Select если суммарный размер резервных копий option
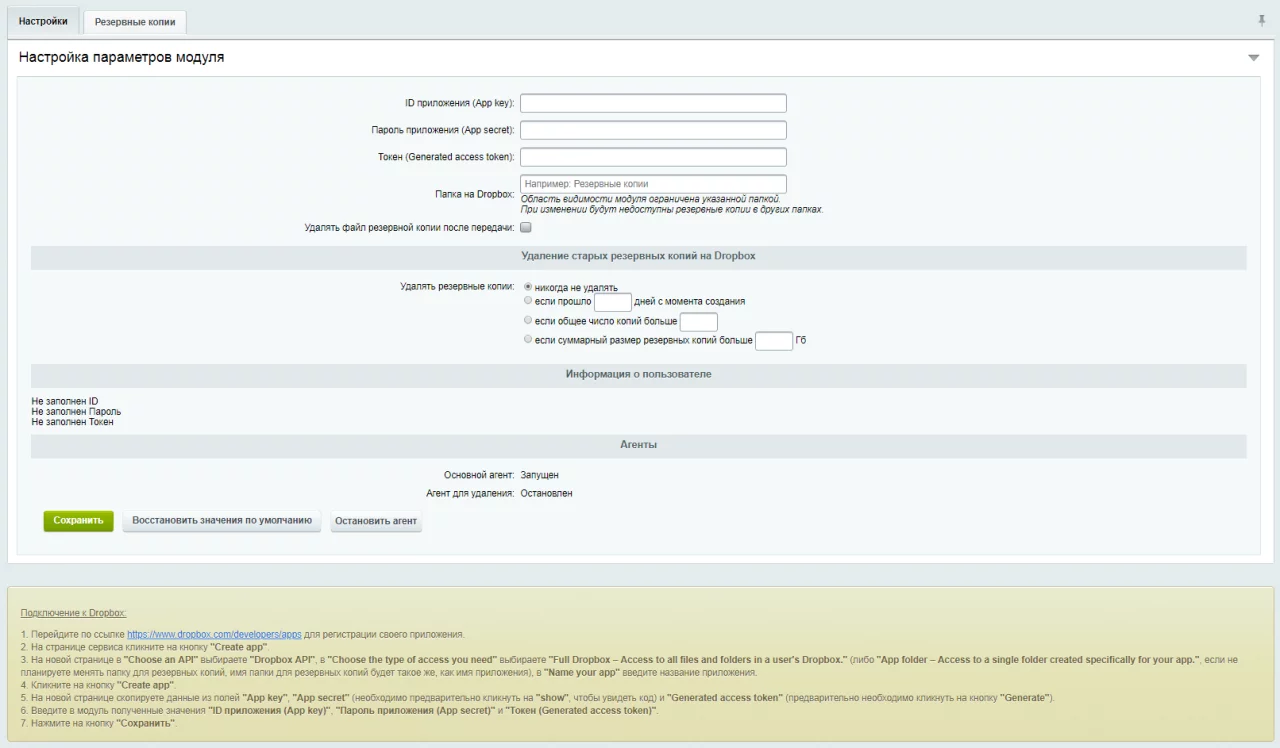Screen dimensions: 1280x748 (528, 340)
